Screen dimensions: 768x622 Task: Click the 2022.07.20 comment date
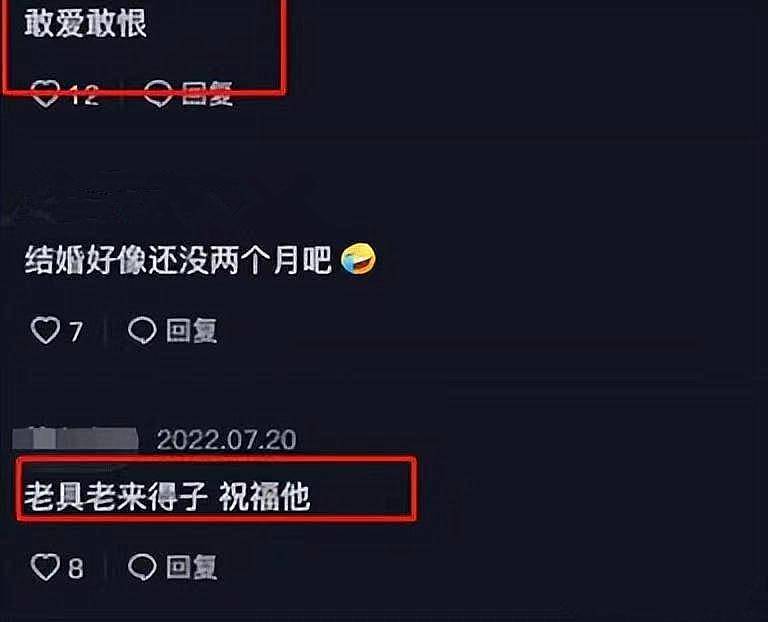(226, 439)
